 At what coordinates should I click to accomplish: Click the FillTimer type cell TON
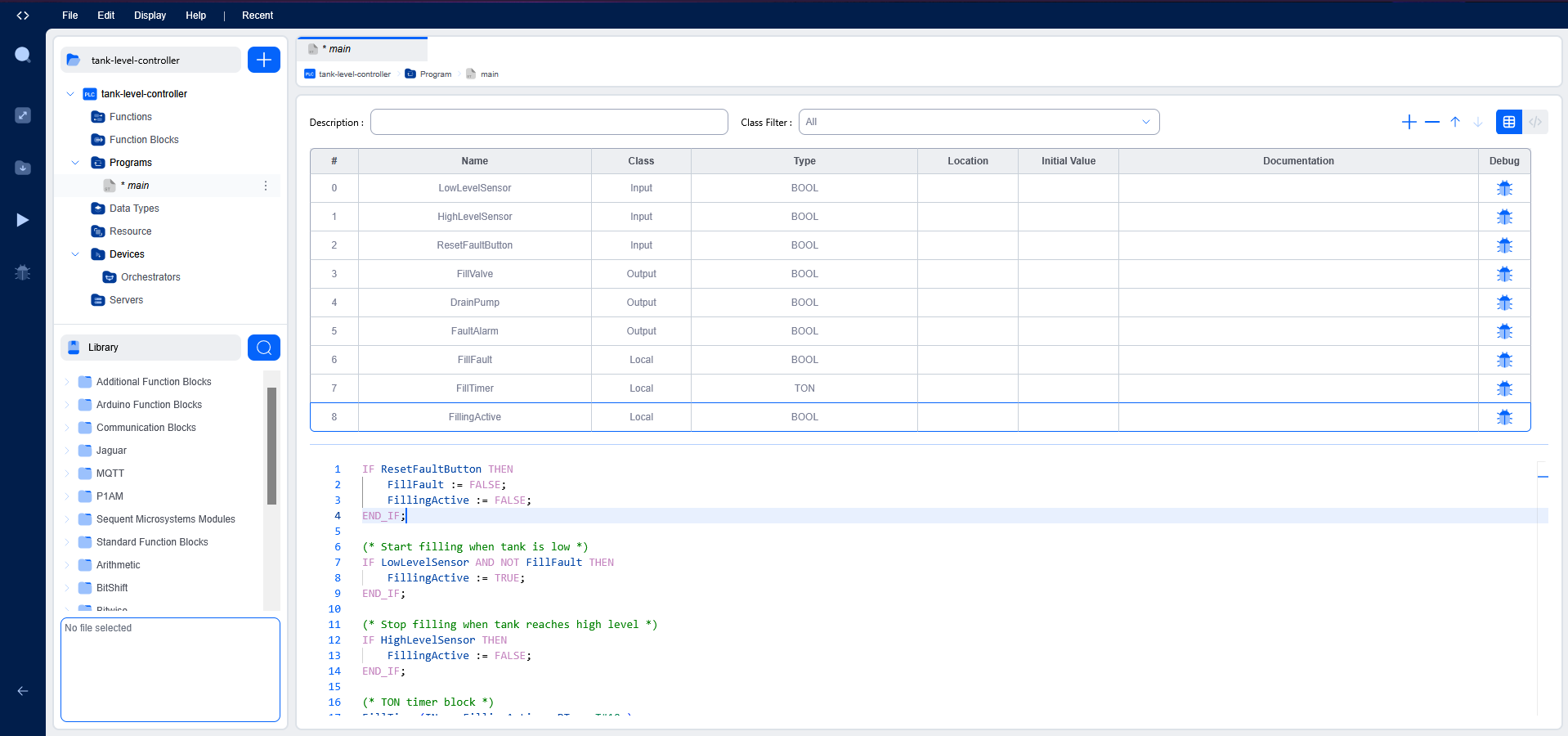804,388
